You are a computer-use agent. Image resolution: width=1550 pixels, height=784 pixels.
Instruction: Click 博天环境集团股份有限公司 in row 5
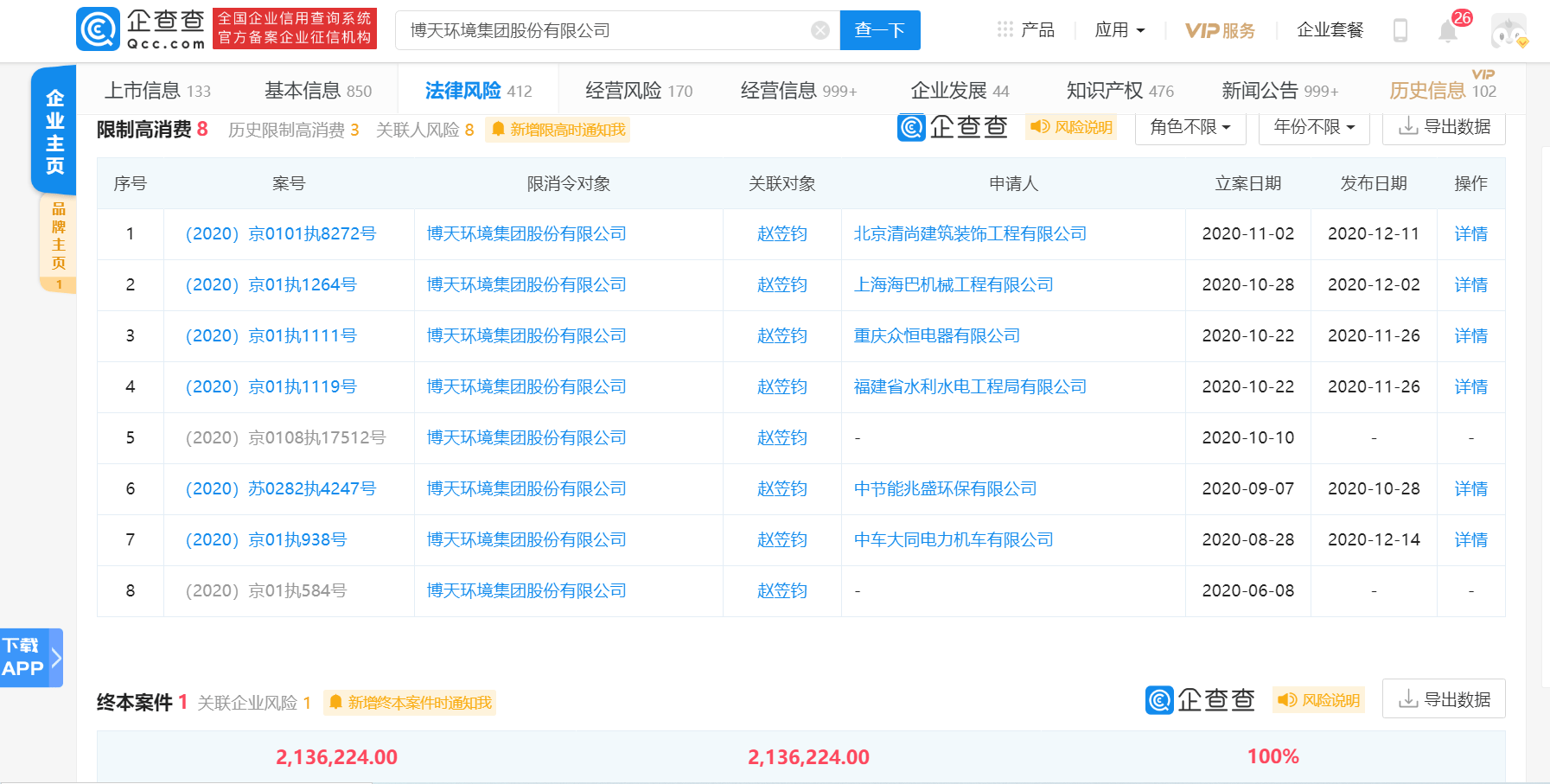point(526,438)
